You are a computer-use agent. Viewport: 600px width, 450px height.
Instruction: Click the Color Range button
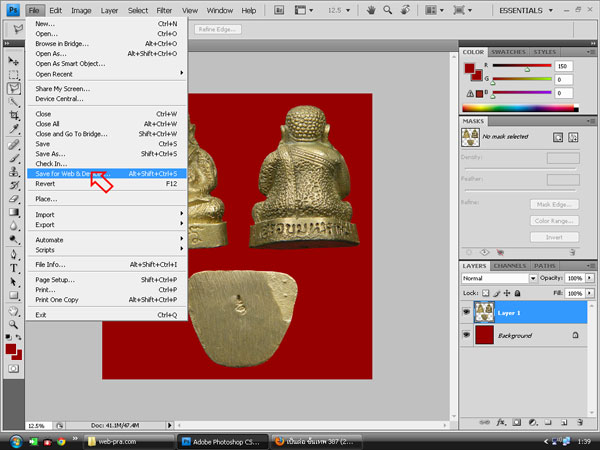554,221
